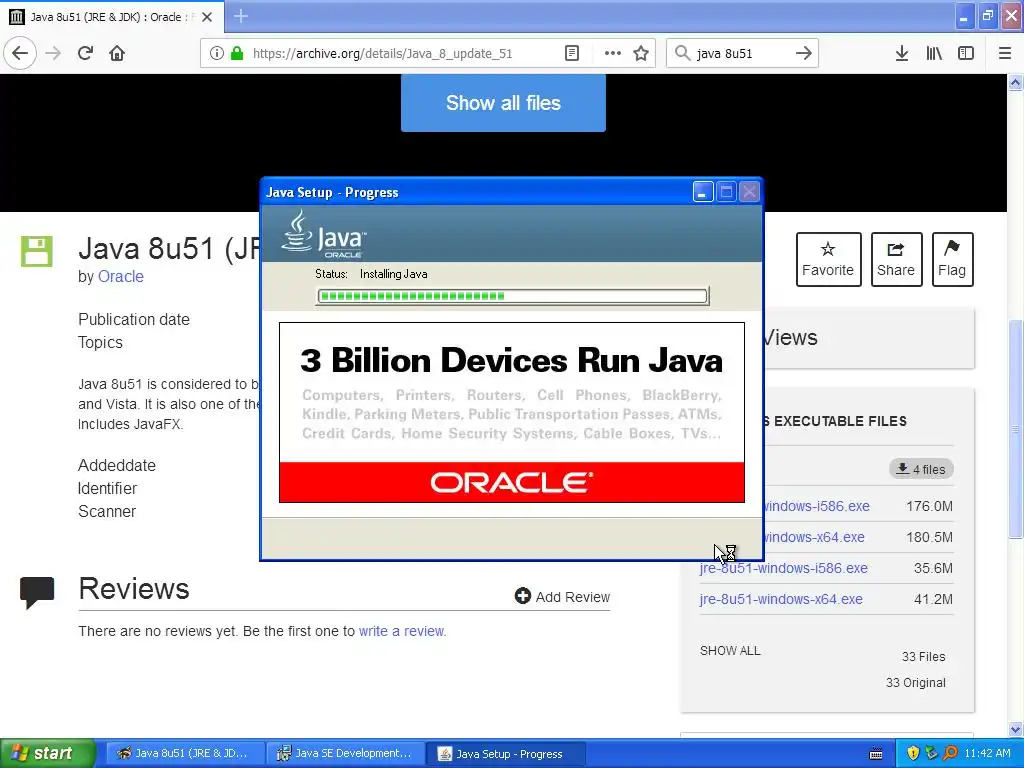Open the Oracle author link
The width and height of the screenshot is (1024, 768).
point(121,276)
